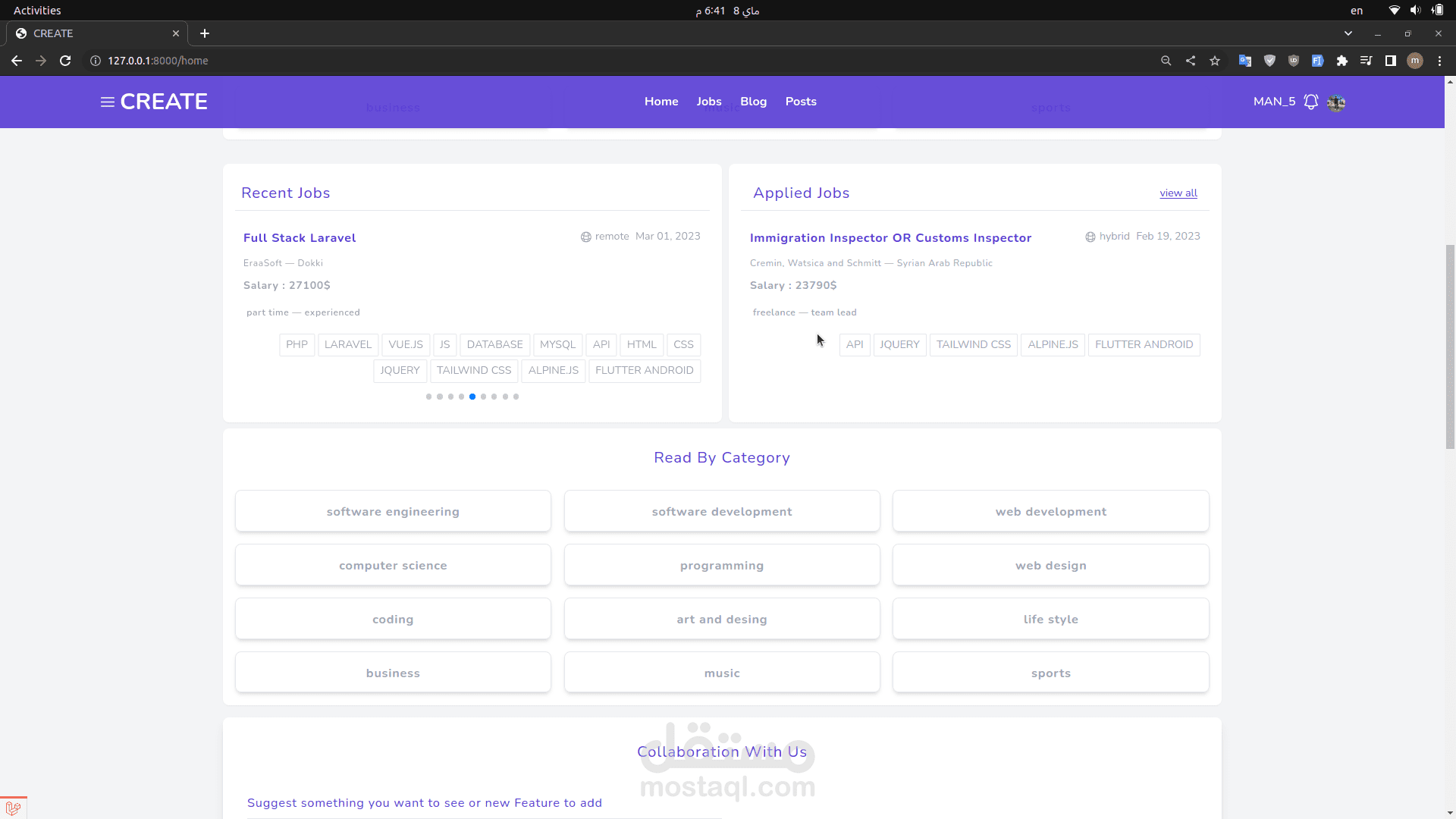
Task: Reload the page
Action: click(x=65, y=61)
